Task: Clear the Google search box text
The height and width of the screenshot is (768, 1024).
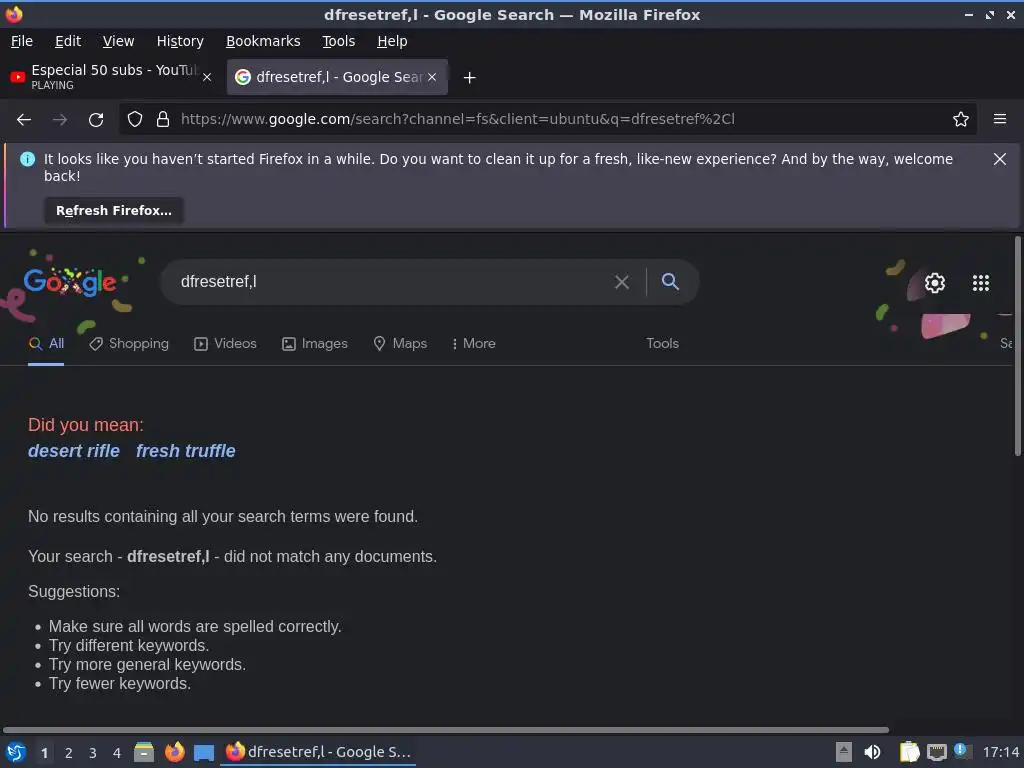Action: (x=622, y=282)
